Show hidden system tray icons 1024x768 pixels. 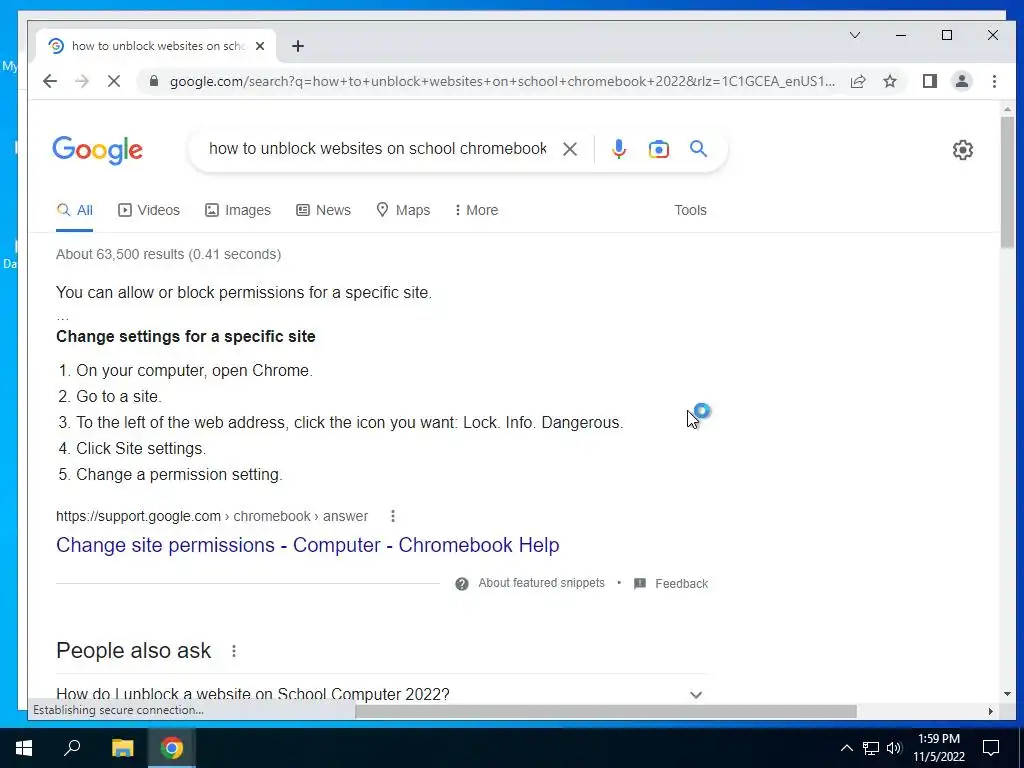point(846,748)
